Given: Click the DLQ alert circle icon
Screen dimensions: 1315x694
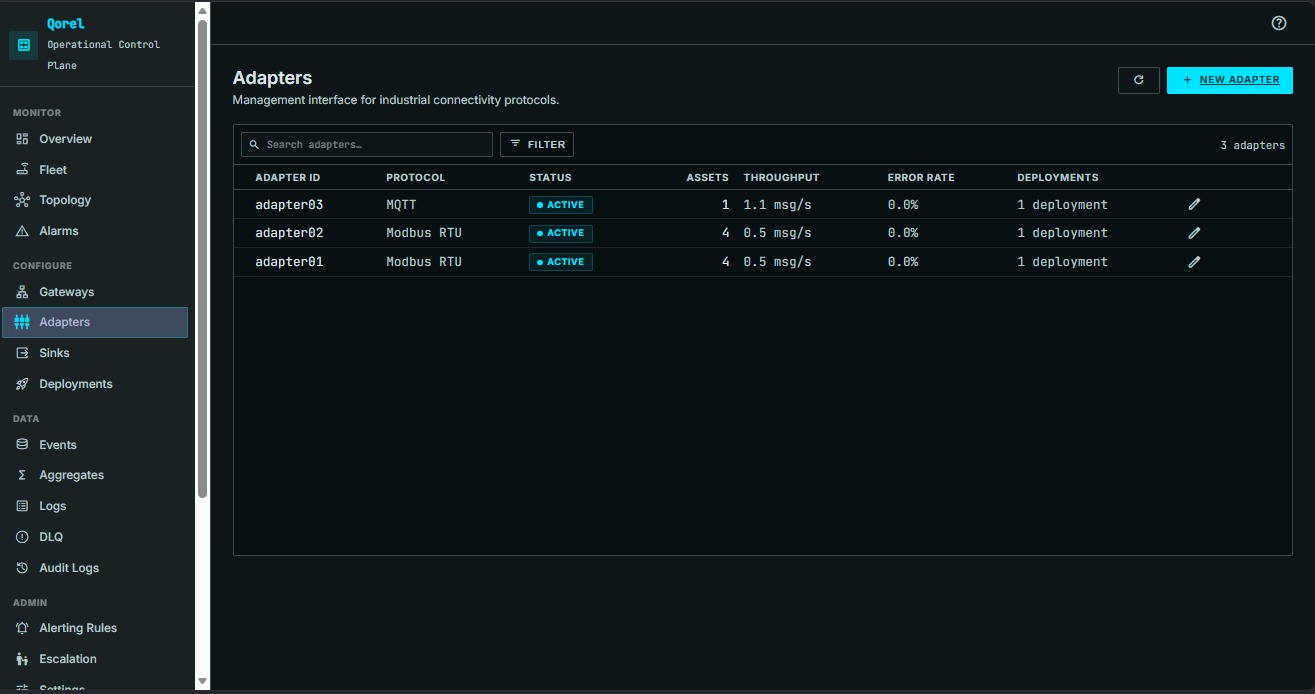Looking at the screenshot, I should (22, 537).
